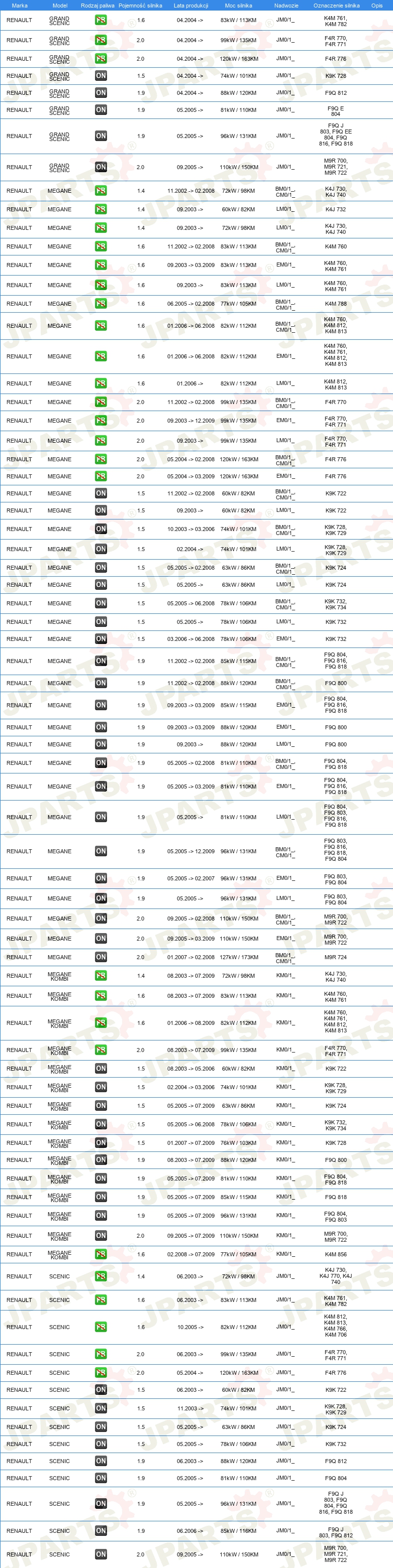Select the 11.2003 -> date cell
Viewport: 393px width, 1568px height.
tap(190, 1408)
